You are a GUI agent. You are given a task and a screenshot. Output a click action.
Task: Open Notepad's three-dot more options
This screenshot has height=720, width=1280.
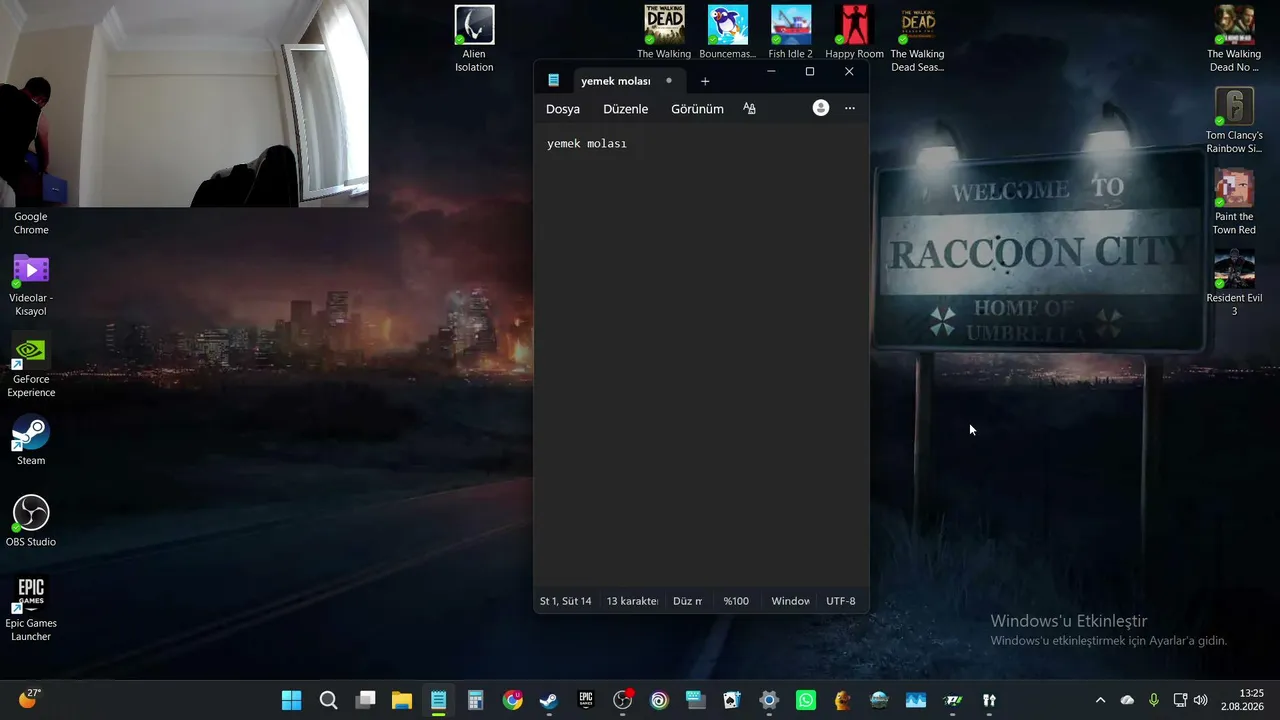(850, 108)
